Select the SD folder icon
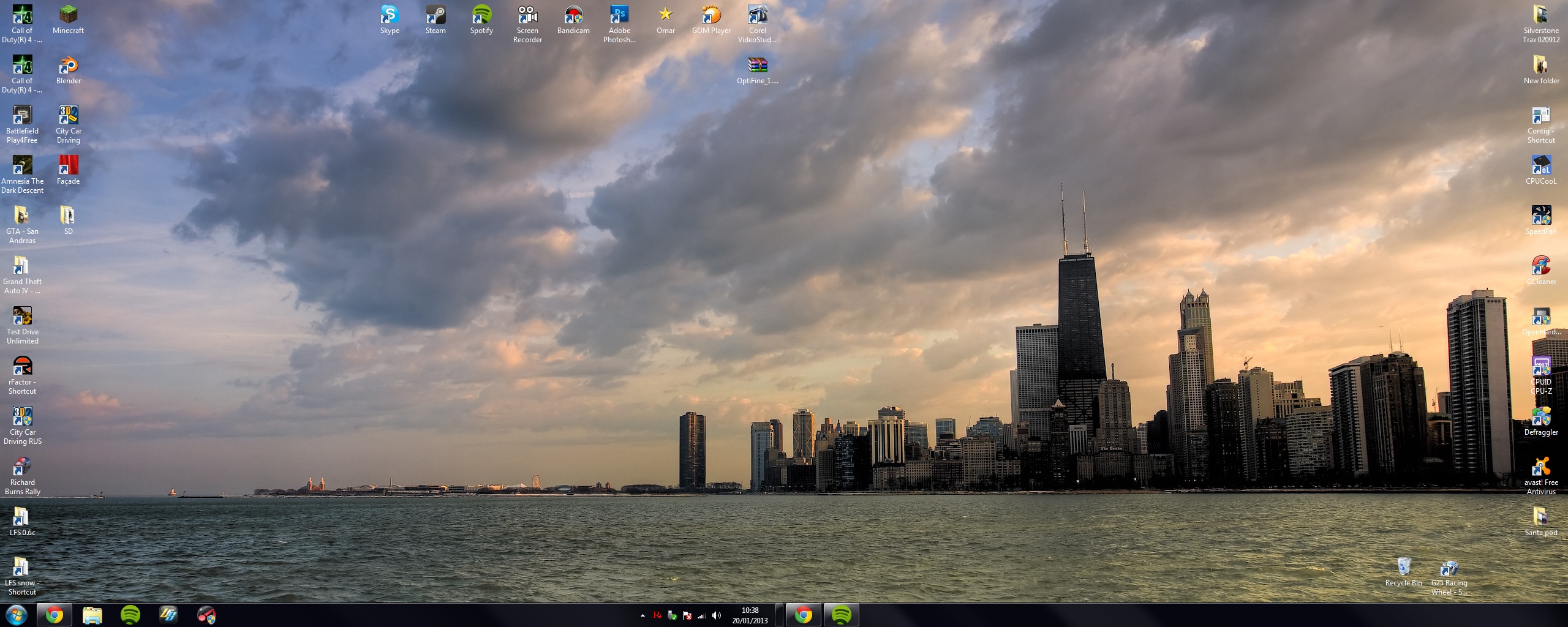Screen dimensions: 1568x627 pyautogui.click(x=68, y=220)
